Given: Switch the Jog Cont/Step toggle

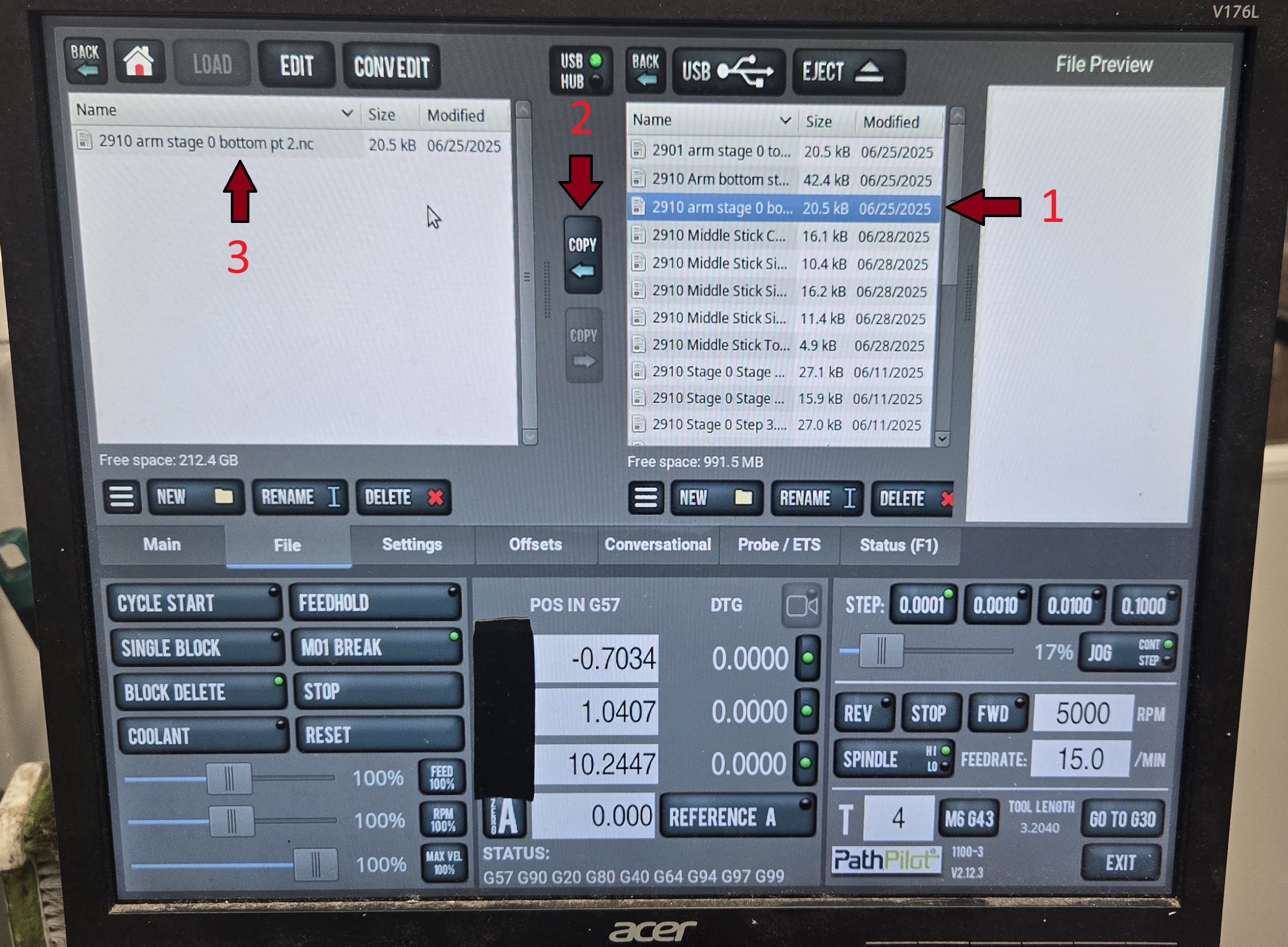Looking at the screenshot, I should click(1127, 652).
